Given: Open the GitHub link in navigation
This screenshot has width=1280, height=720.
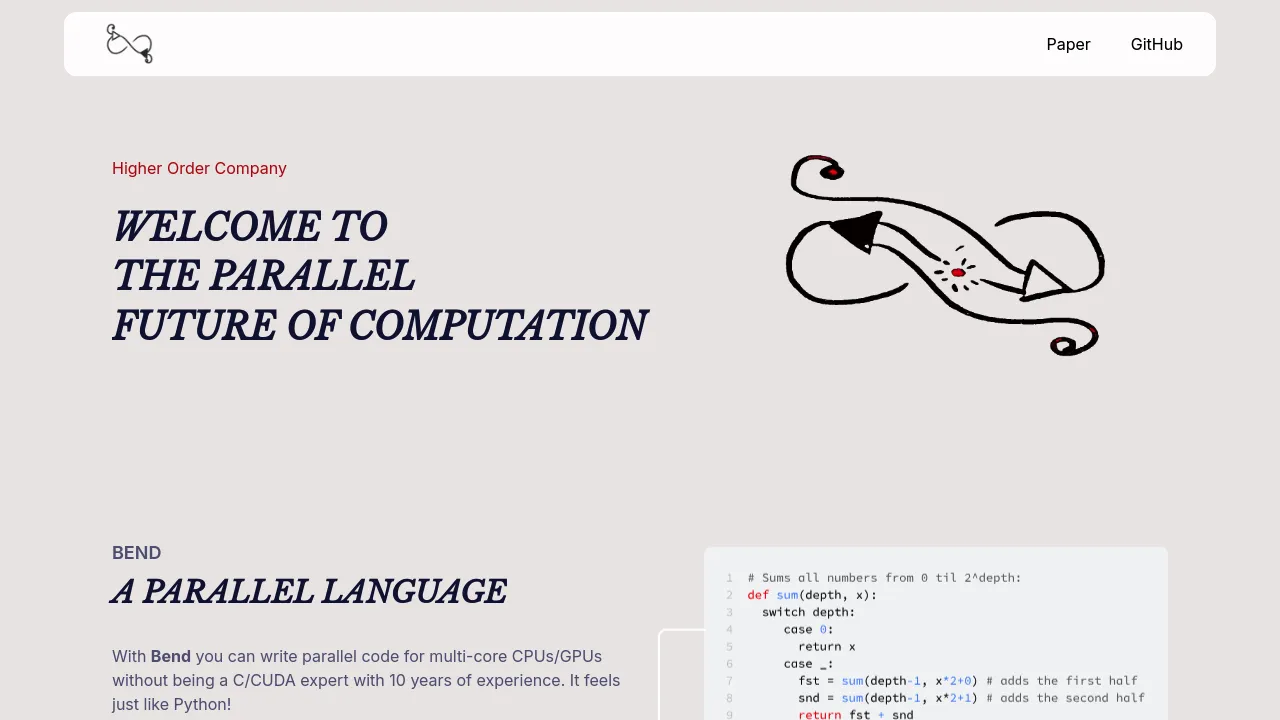Looking at the screenshot, I should [x=1157, y=44].
